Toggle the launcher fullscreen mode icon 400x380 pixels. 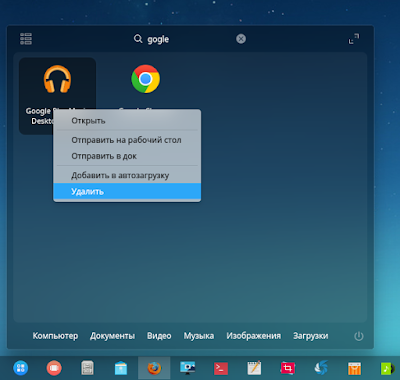point(354,39)
